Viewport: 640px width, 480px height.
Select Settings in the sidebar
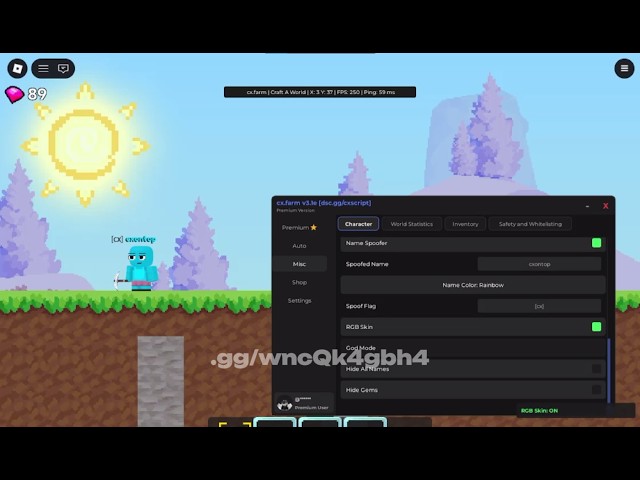[x=299, y=301]
